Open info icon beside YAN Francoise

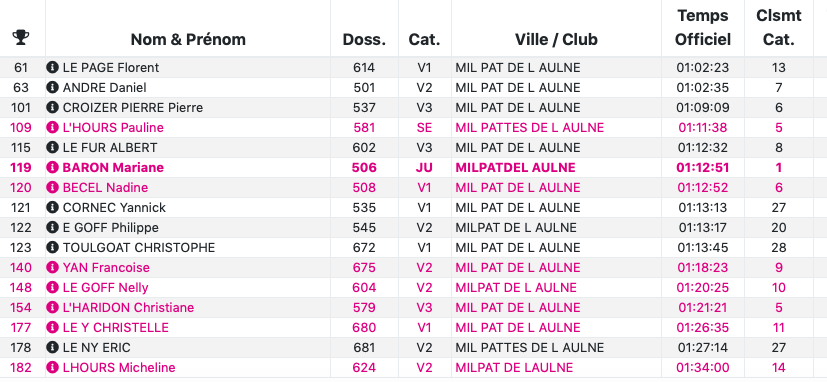52,268
